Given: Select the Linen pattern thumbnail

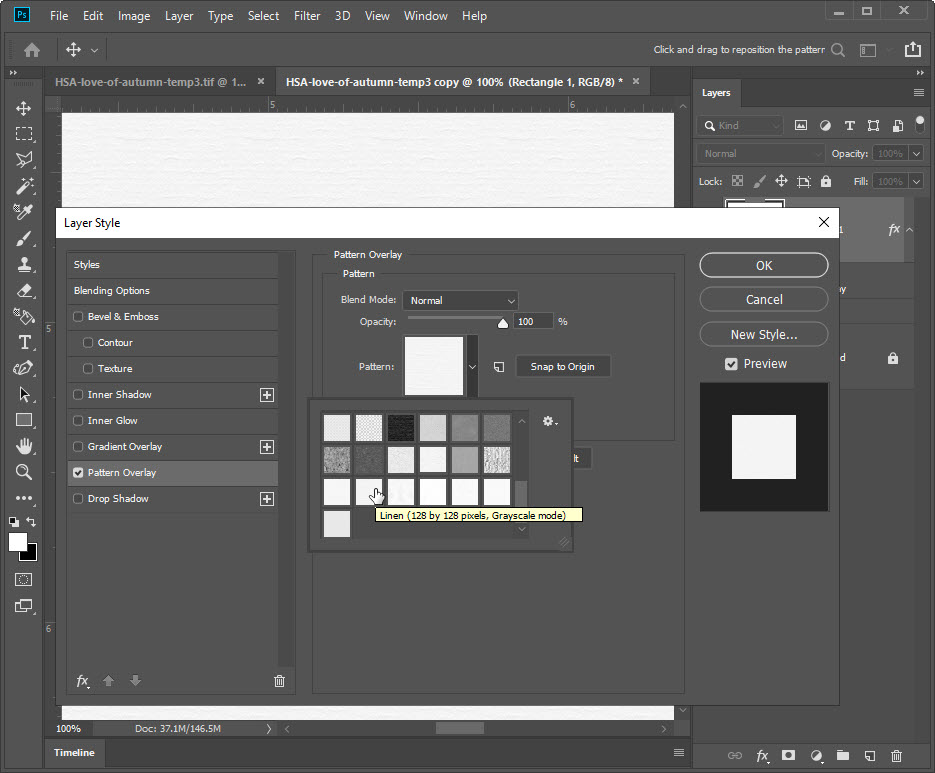Looking at the screenshot, I should pos(368,491).
